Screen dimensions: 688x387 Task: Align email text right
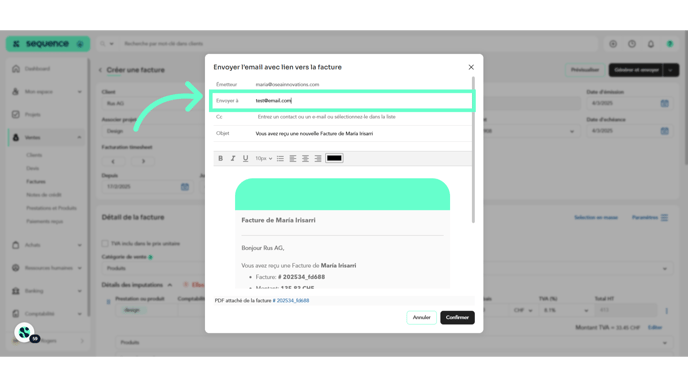(318, 158)
